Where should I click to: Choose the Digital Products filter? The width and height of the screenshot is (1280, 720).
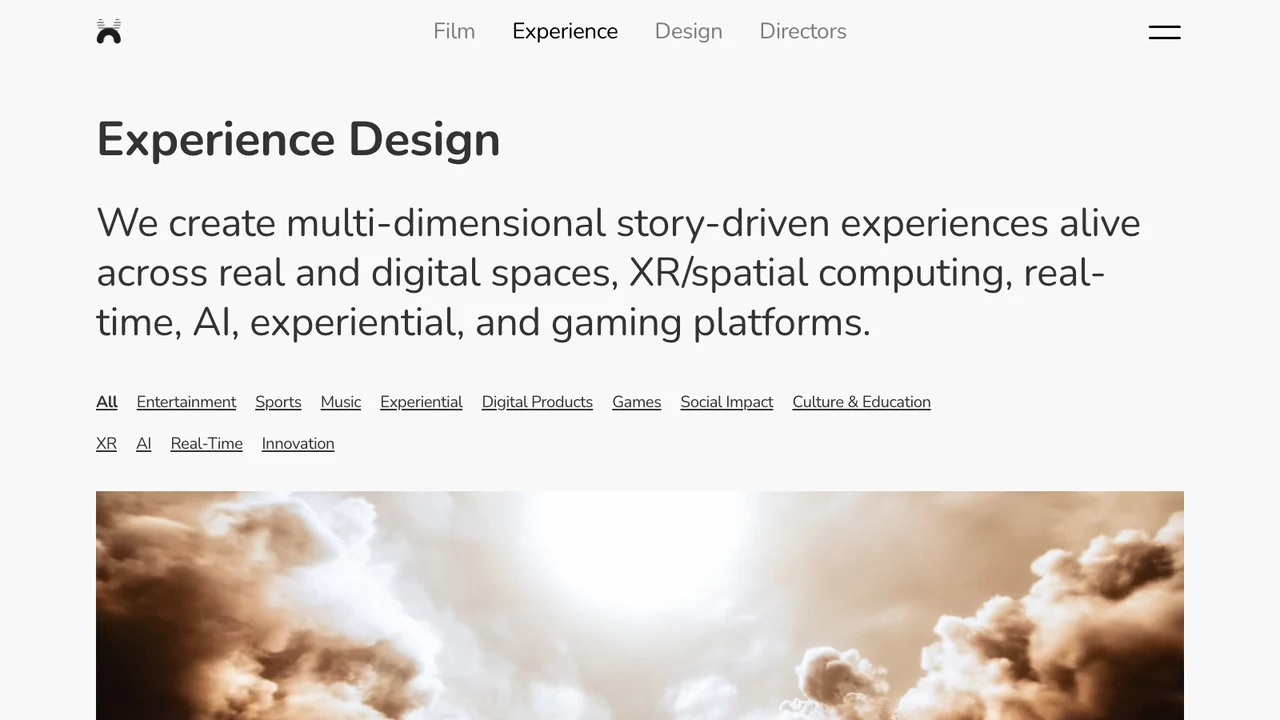[x=537, y=402]
